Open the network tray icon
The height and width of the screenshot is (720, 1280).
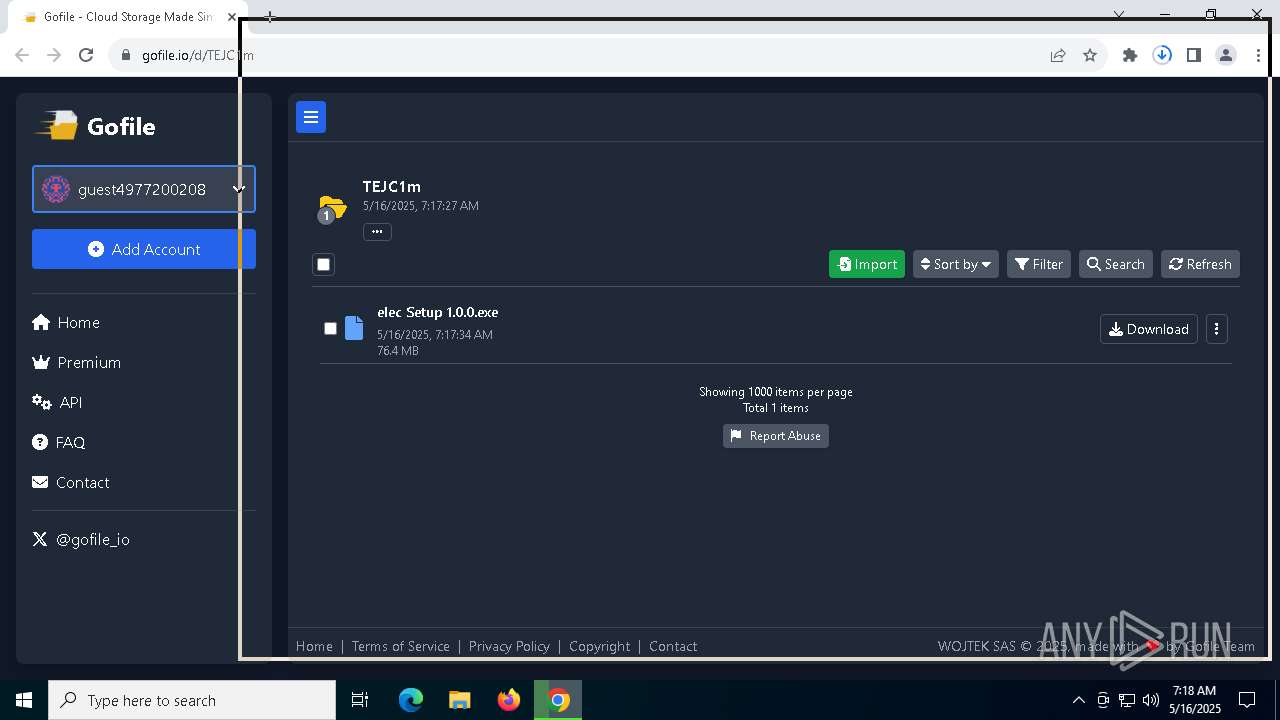pyautogui.click(x=1127, y=700)
